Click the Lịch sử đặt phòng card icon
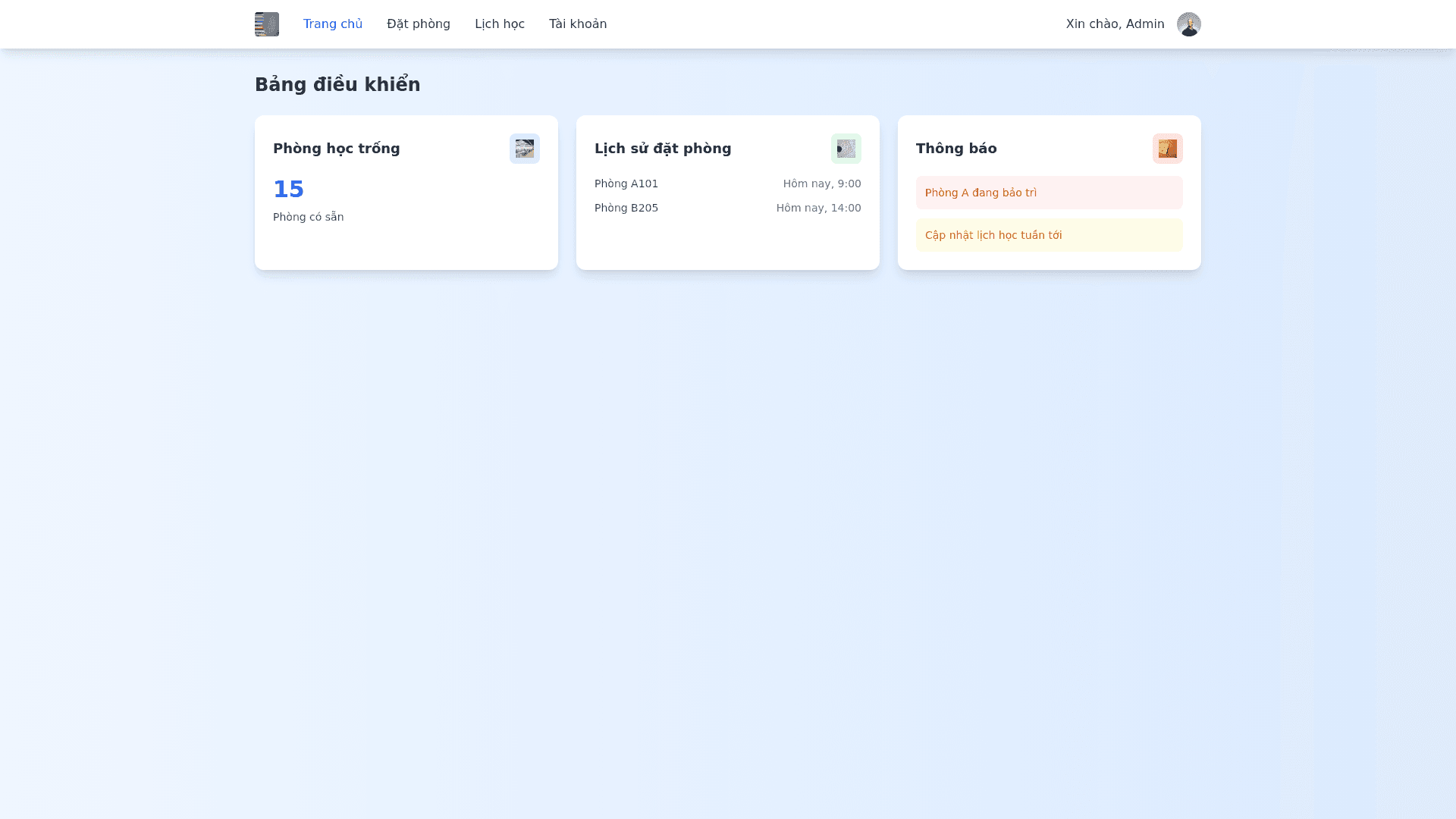Viewport: 1456px width, 819px height. (x=846, y=149)
